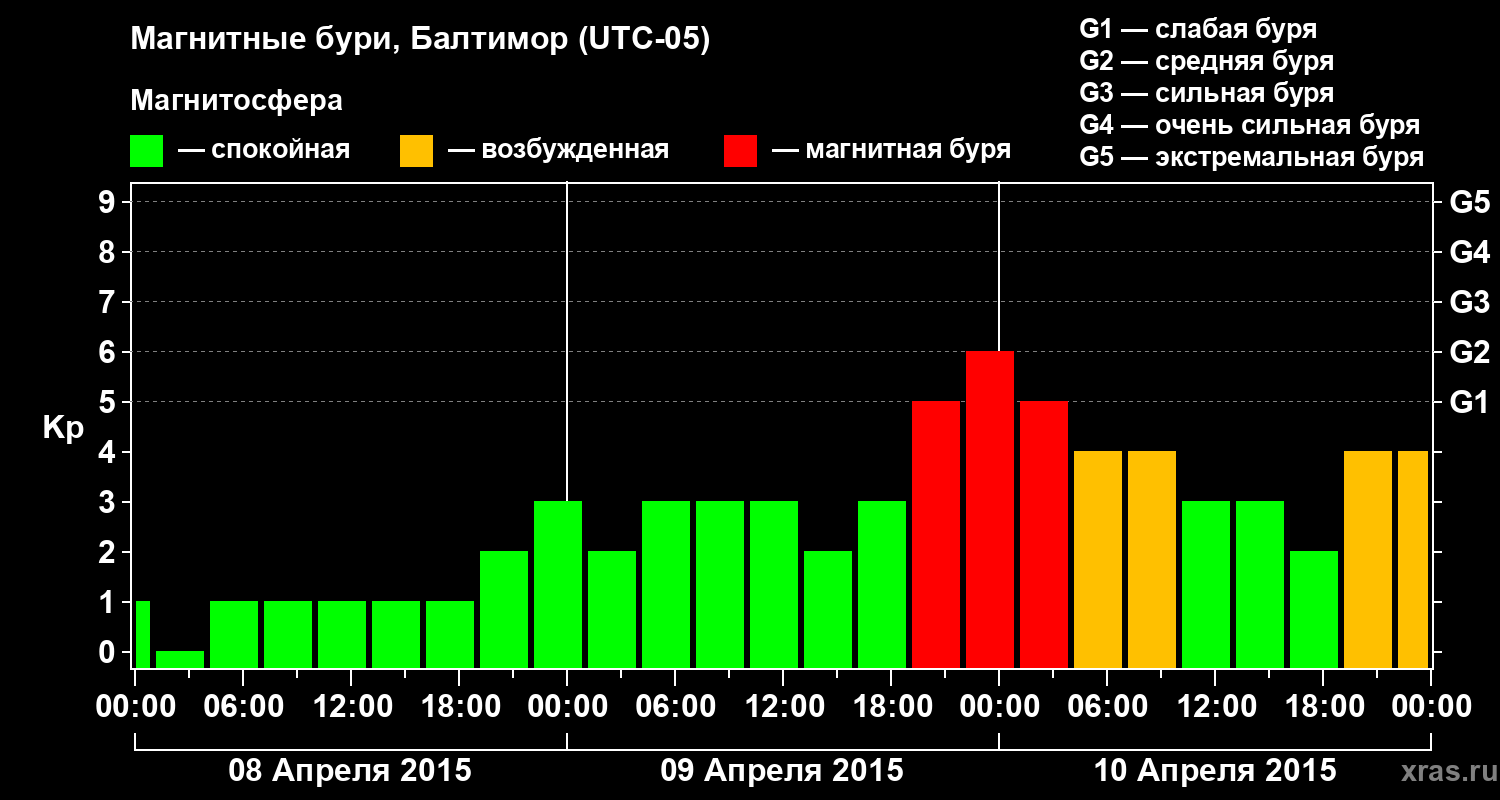
Task: Click the '— спокойная' legend text
Action: tap(264, 151)
